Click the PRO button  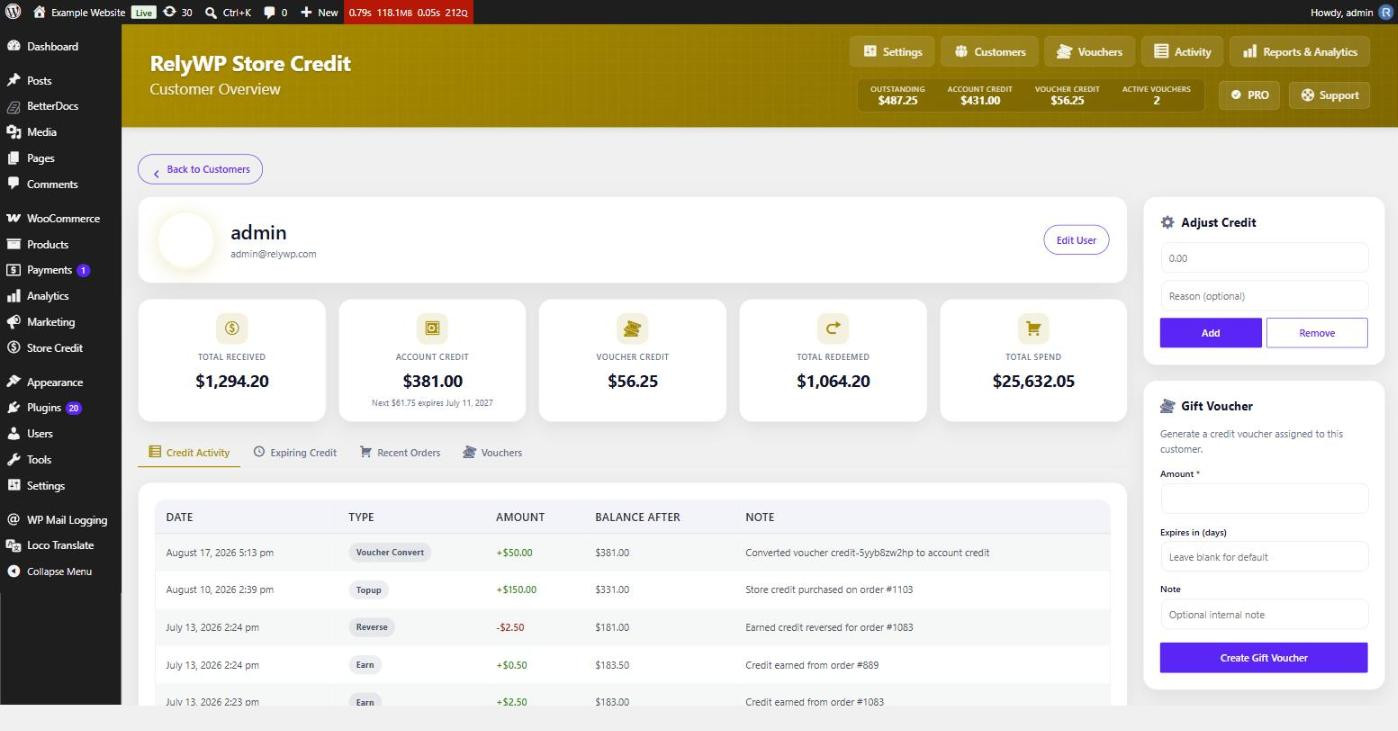pyautogui.click(x=1249, y=95)
